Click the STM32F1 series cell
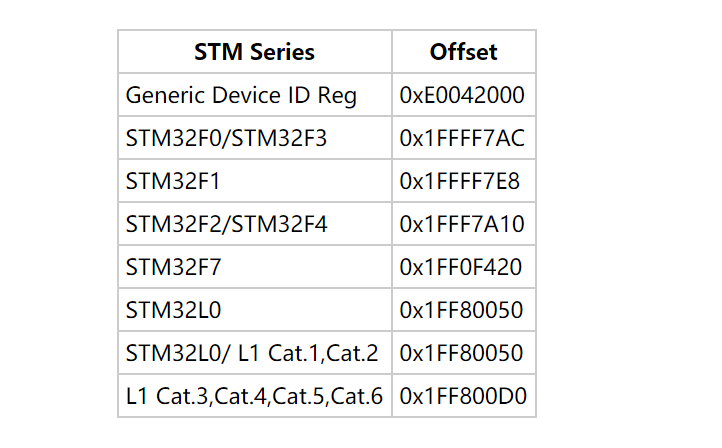This screenshot has width=722, height=448. (255, 181)
